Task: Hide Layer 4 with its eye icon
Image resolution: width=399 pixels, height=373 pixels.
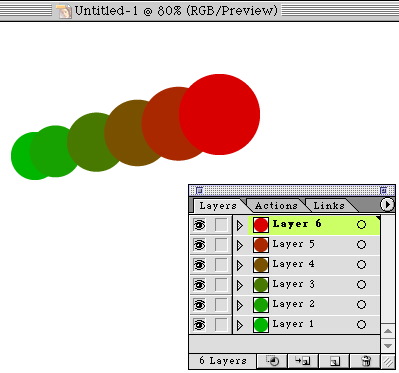Action: click(199, 265)
